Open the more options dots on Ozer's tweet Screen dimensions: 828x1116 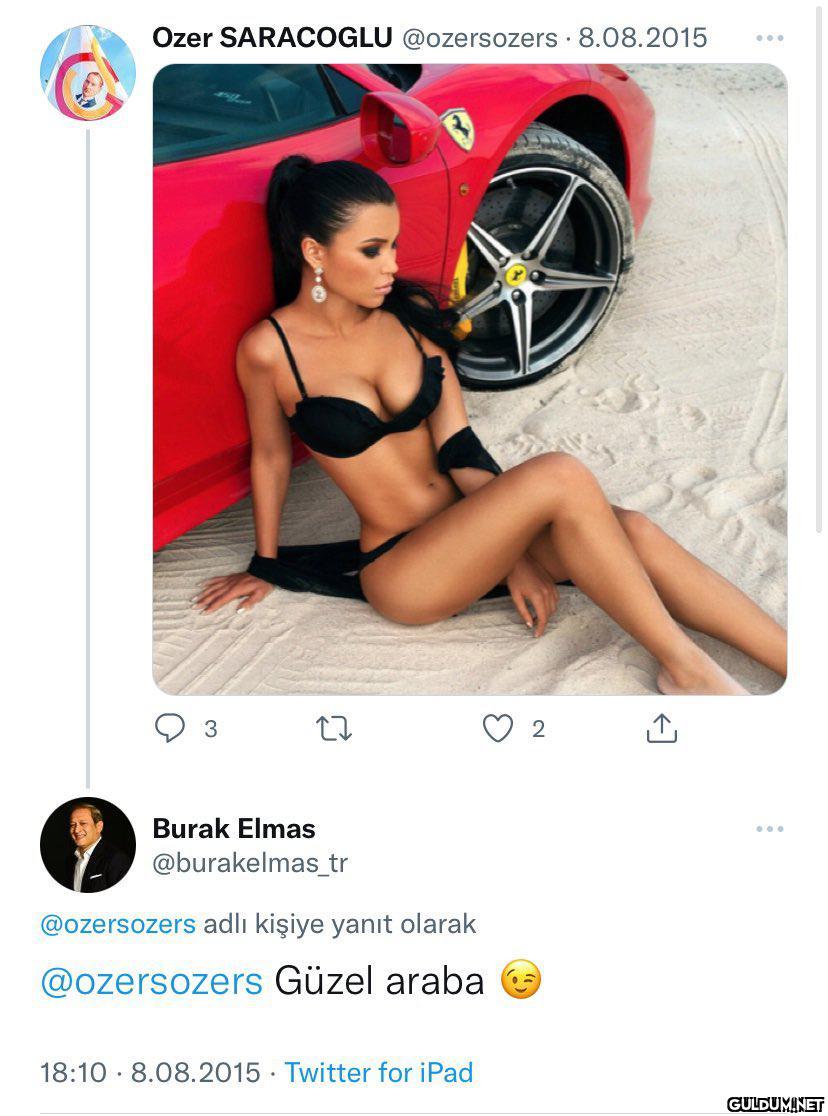[x=770, y=38]
